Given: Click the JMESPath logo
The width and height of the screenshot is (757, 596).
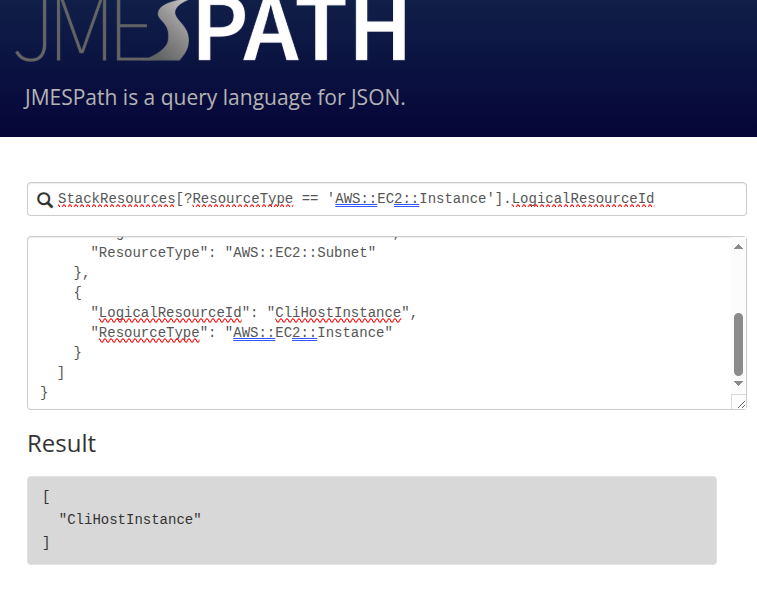Looking at the screenshot, I should 210,31.
